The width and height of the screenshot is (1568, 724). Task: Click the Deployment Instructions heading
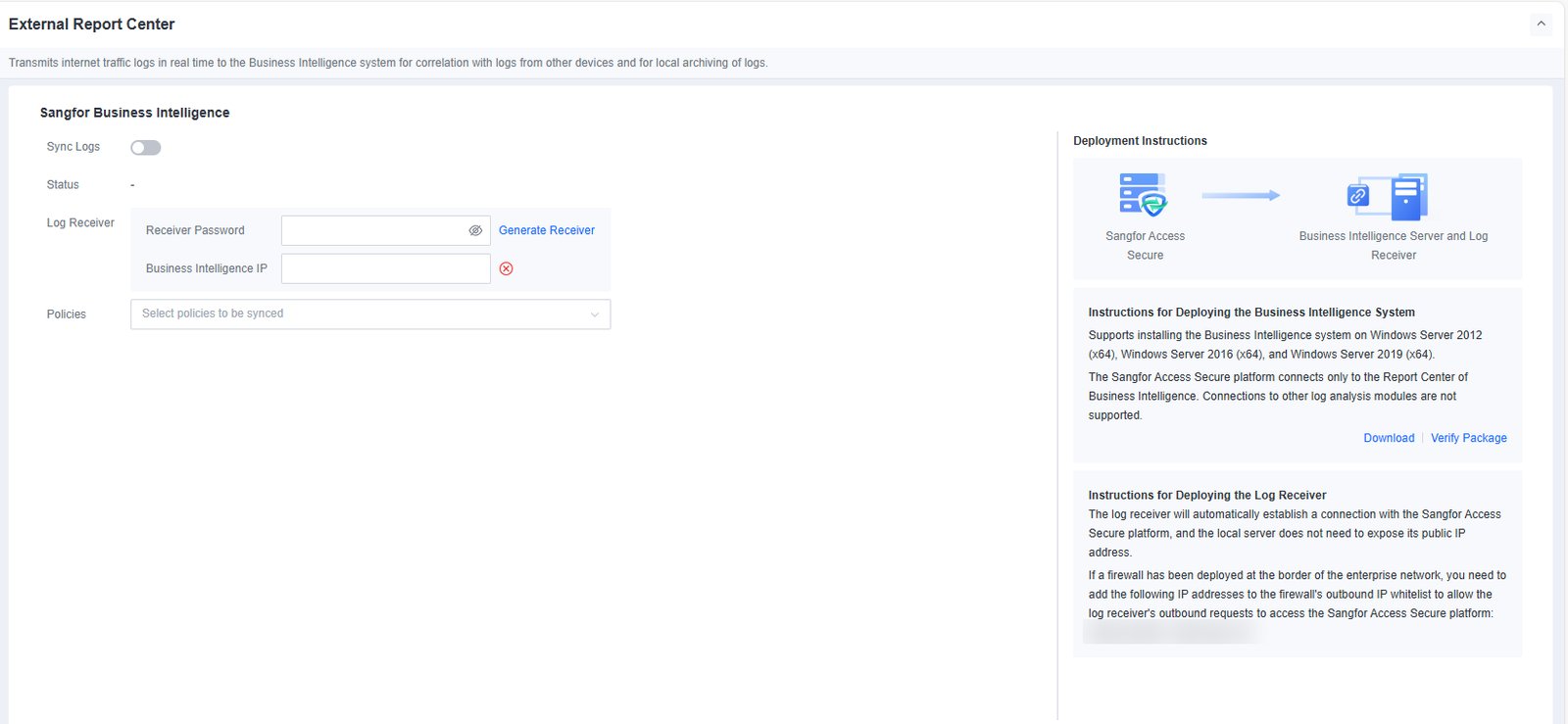(1140, 141)
